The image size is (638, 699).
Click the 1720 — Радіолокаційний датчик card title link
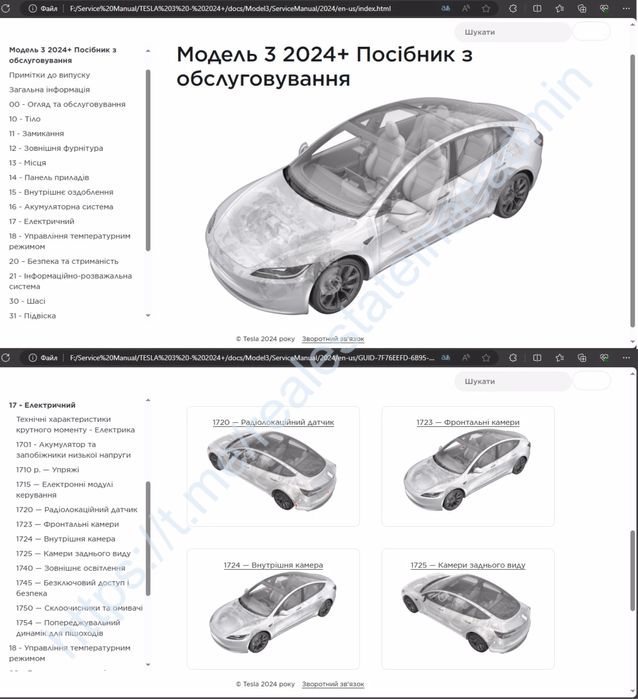tap(273, 422)
